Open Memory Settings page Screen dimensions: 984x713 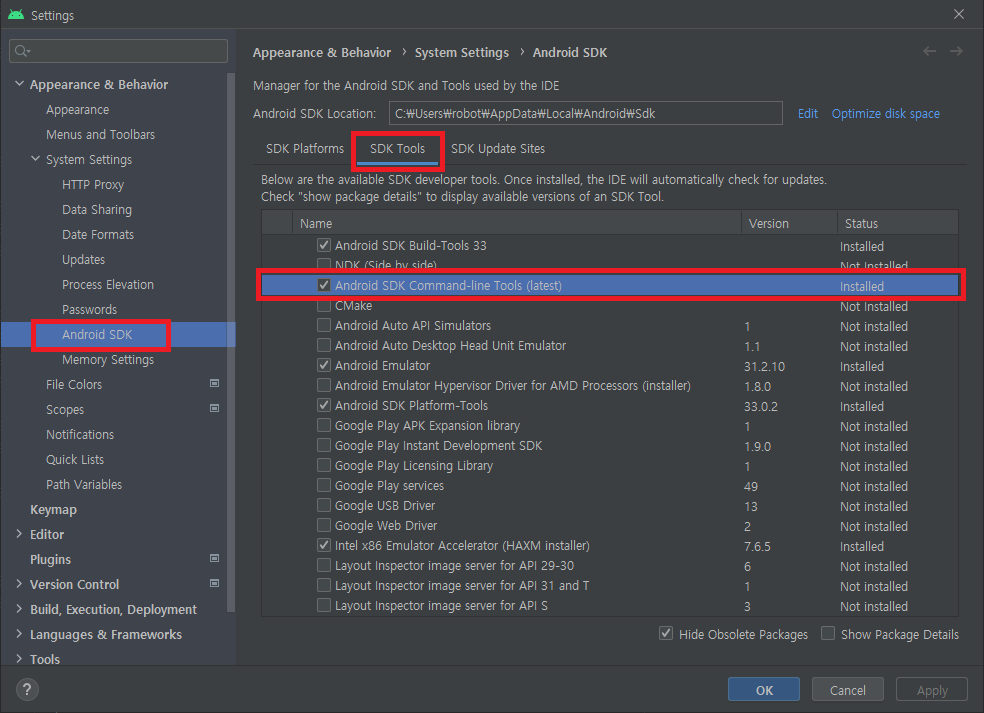(108, 360)
